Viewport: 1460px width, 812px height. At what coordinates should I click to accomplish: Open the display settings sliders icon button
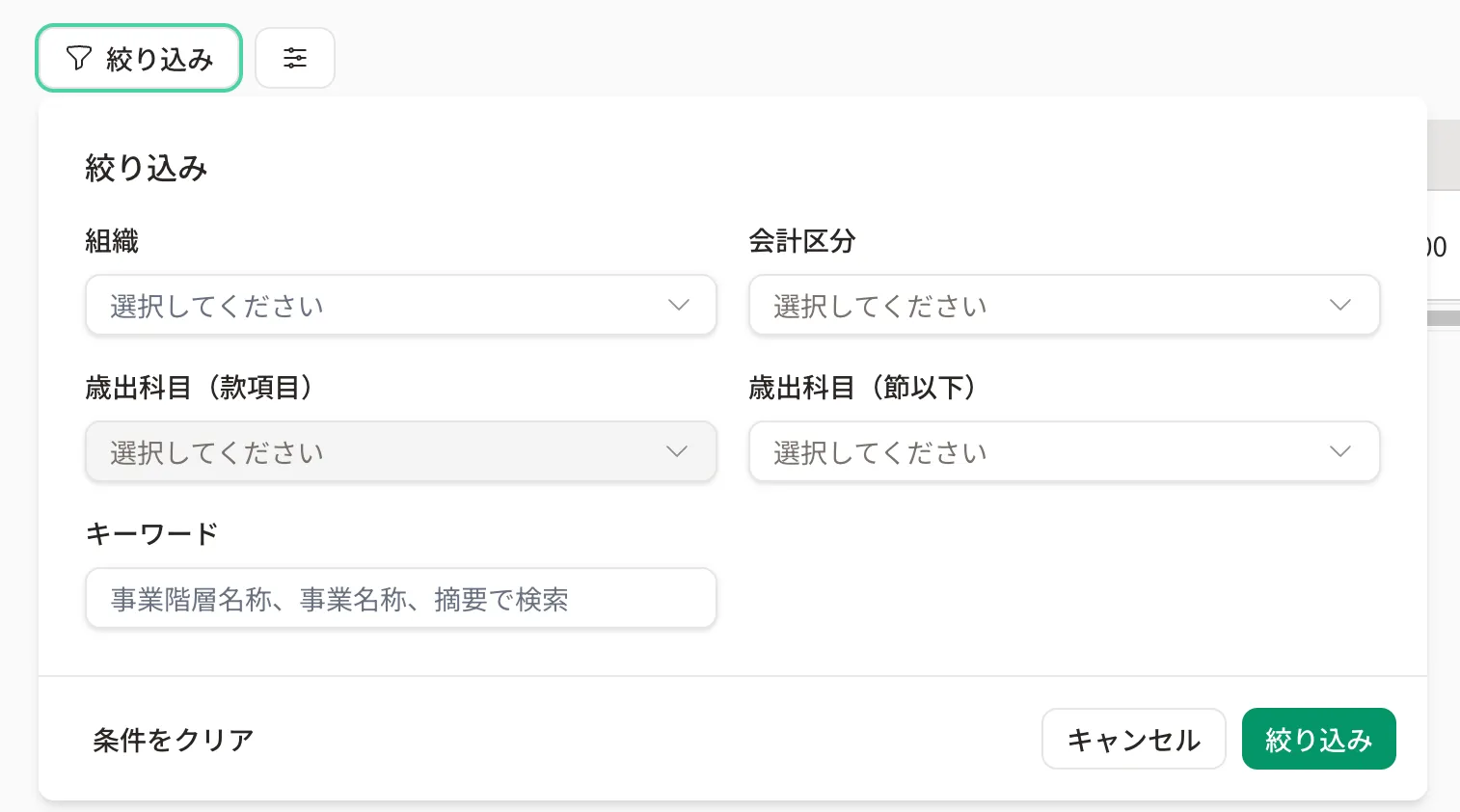coord(295,58)
